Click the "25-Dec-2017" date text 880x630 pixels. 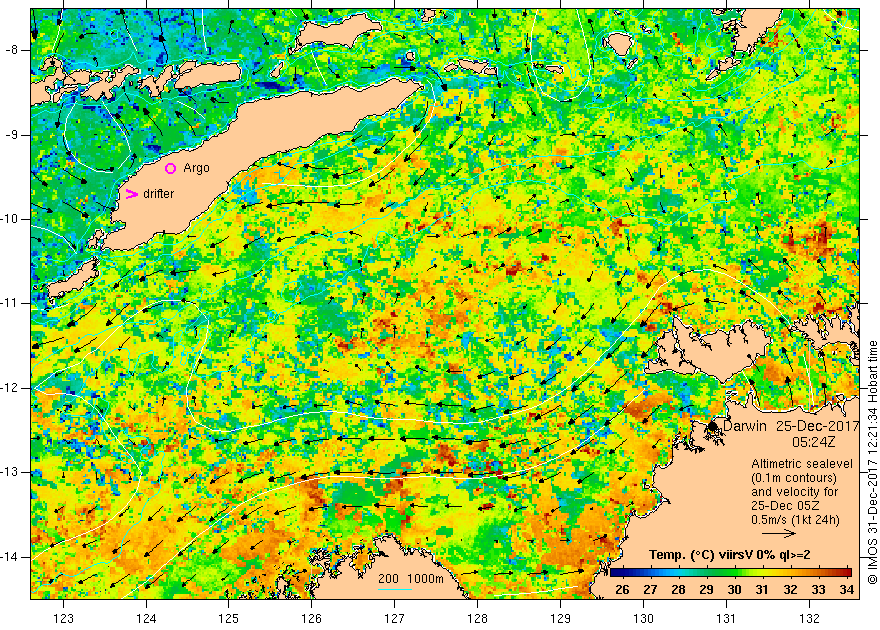(818, 426)
